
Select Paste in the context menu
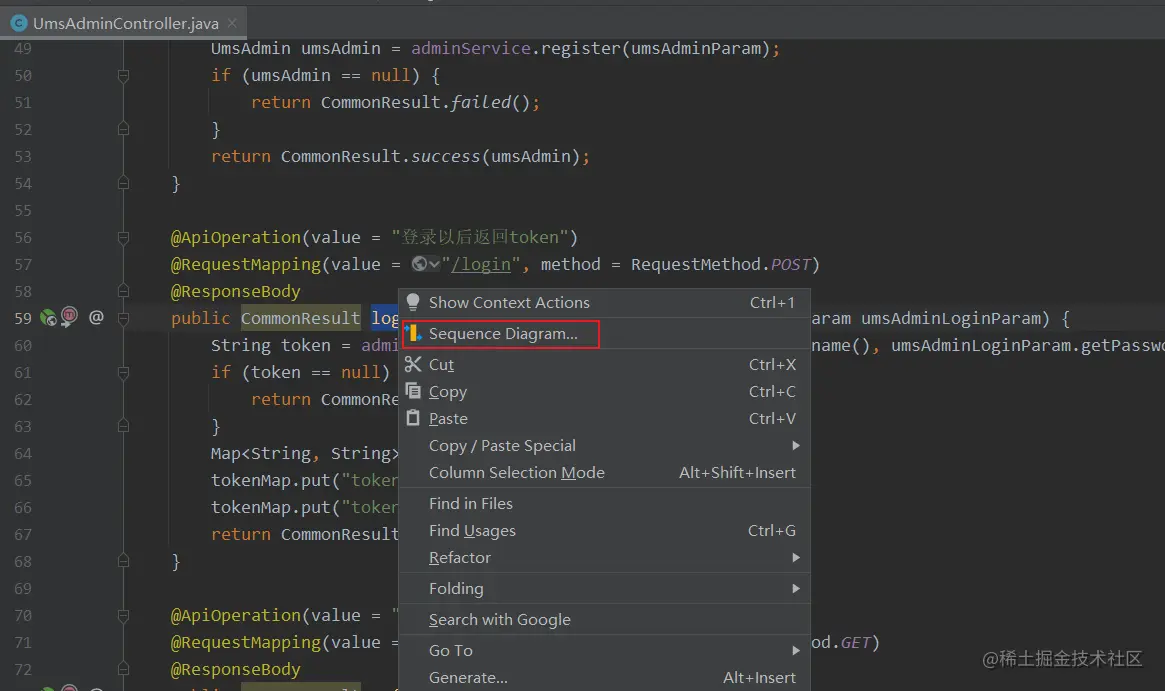(x=605, y=418)
